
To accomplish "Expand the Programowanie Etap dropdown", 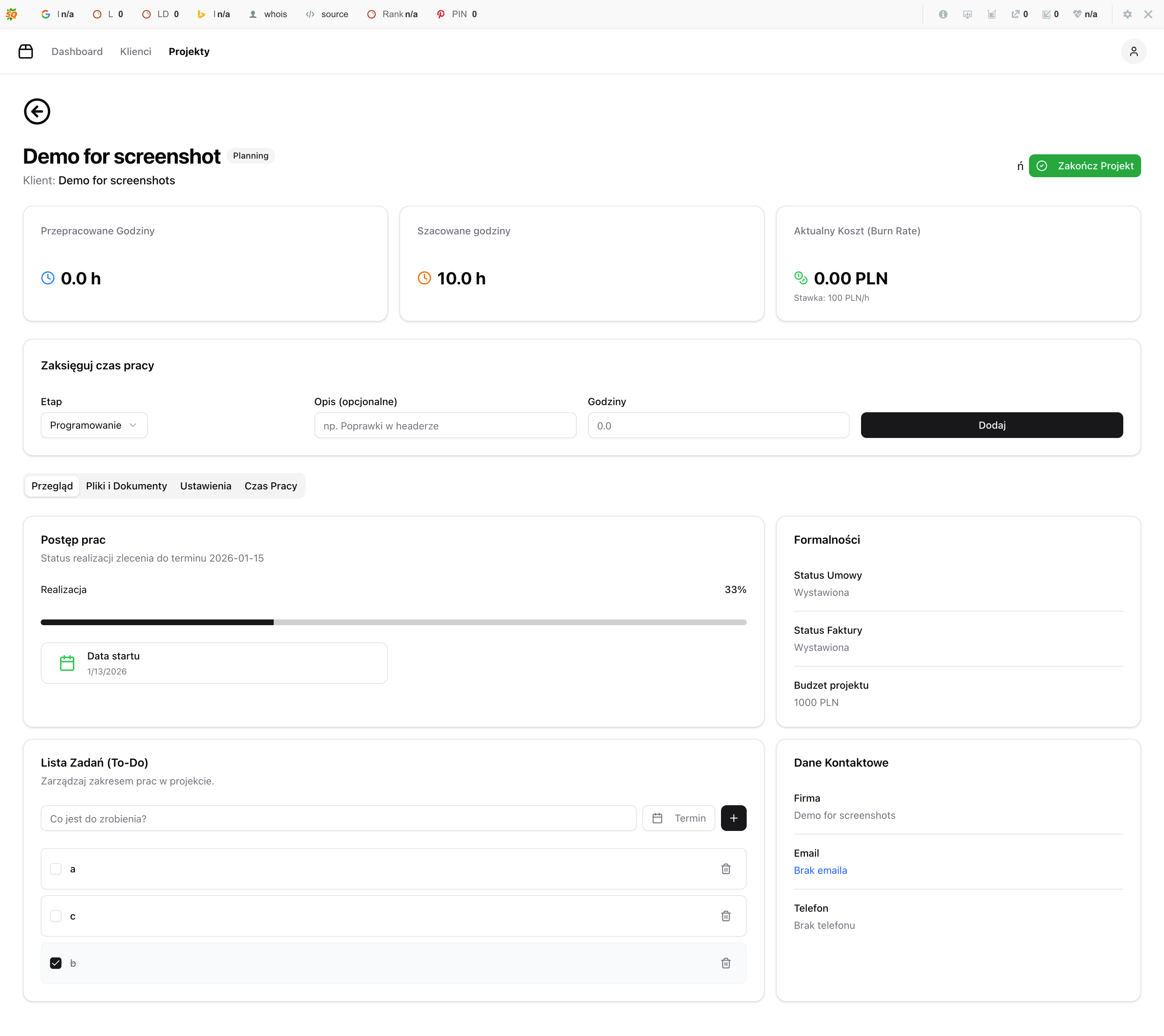I will (x=94, y=425).
